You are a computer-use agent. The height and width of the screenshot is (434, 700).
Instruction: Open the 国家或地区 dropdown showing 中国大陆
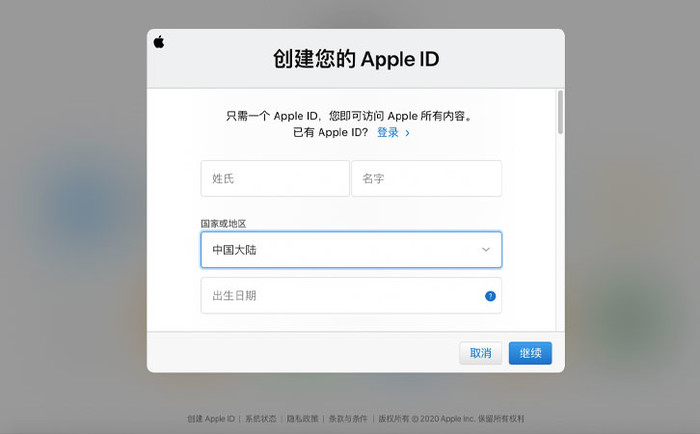click(351, 250)
